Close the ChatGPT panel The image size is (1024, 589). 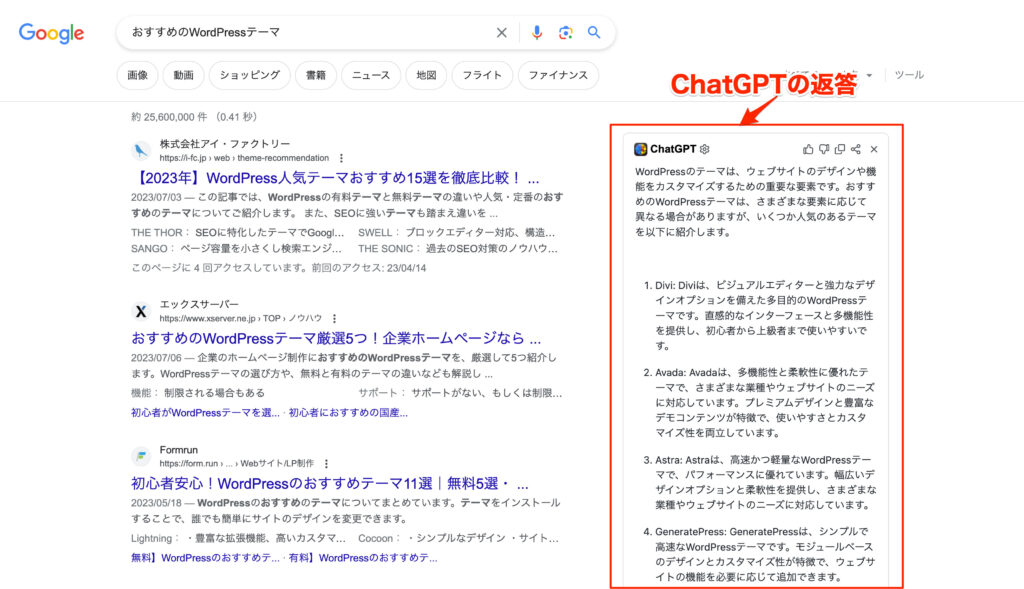(874, 150)
